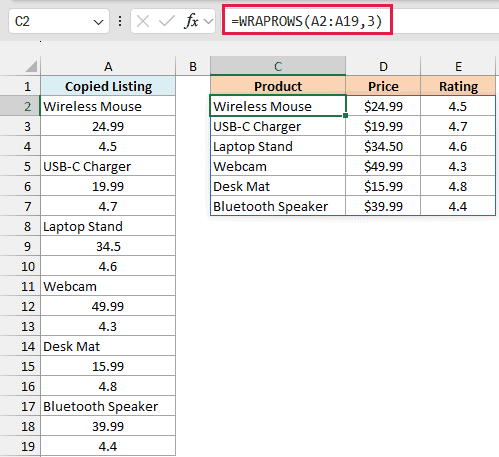The width and height of the screenshot is (499, 457).
Task: Click the 'Price' header cell
Action: point(383,86)
